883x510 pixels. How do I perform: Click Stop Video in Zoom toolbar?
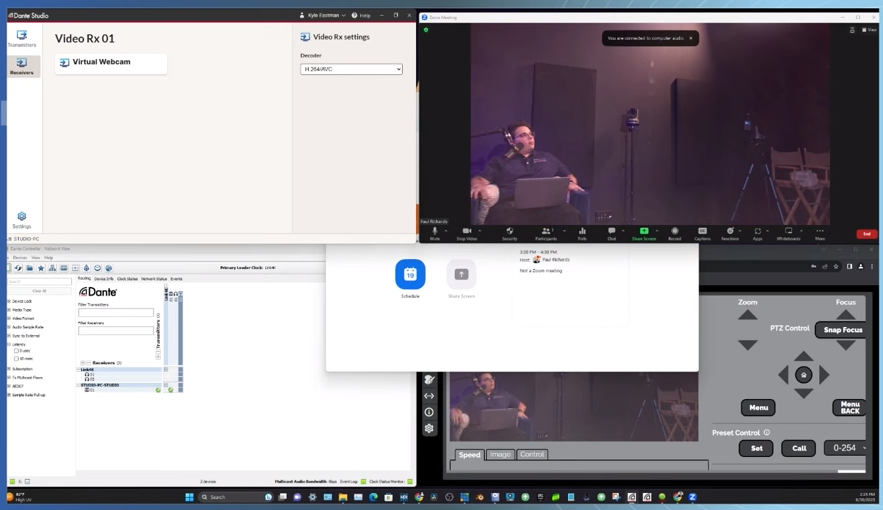tap(466, 234)
